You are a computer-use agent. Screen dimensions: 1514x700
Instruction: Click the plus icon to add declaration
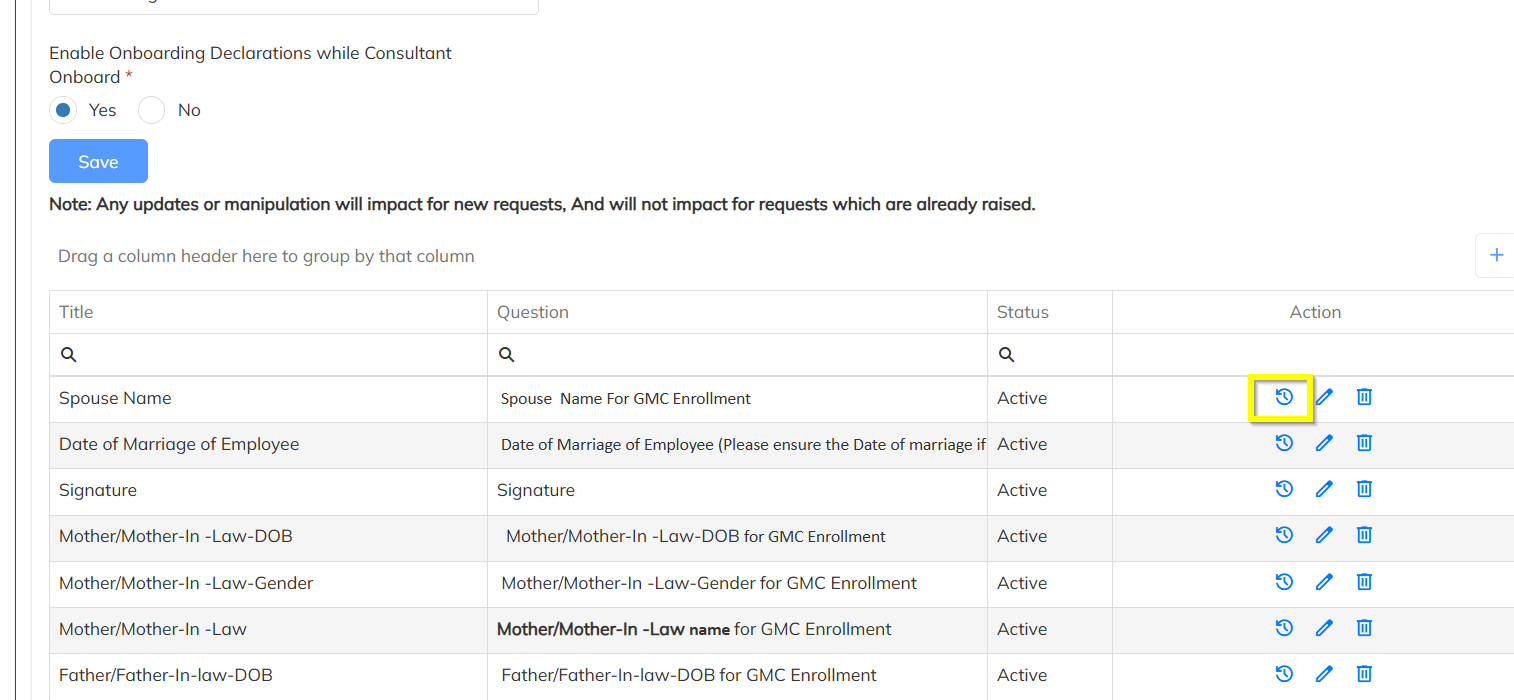1496,255
